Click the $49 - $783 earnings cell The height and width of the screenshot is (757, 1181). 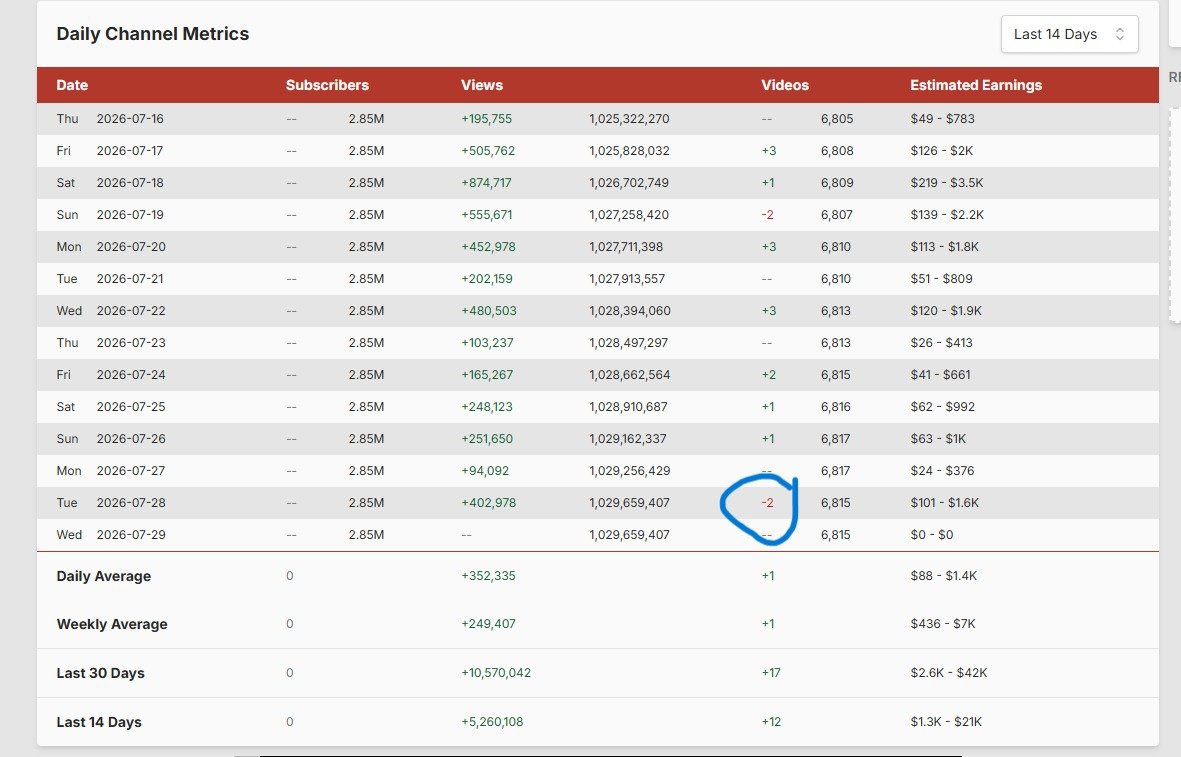[x=942, y=118]
